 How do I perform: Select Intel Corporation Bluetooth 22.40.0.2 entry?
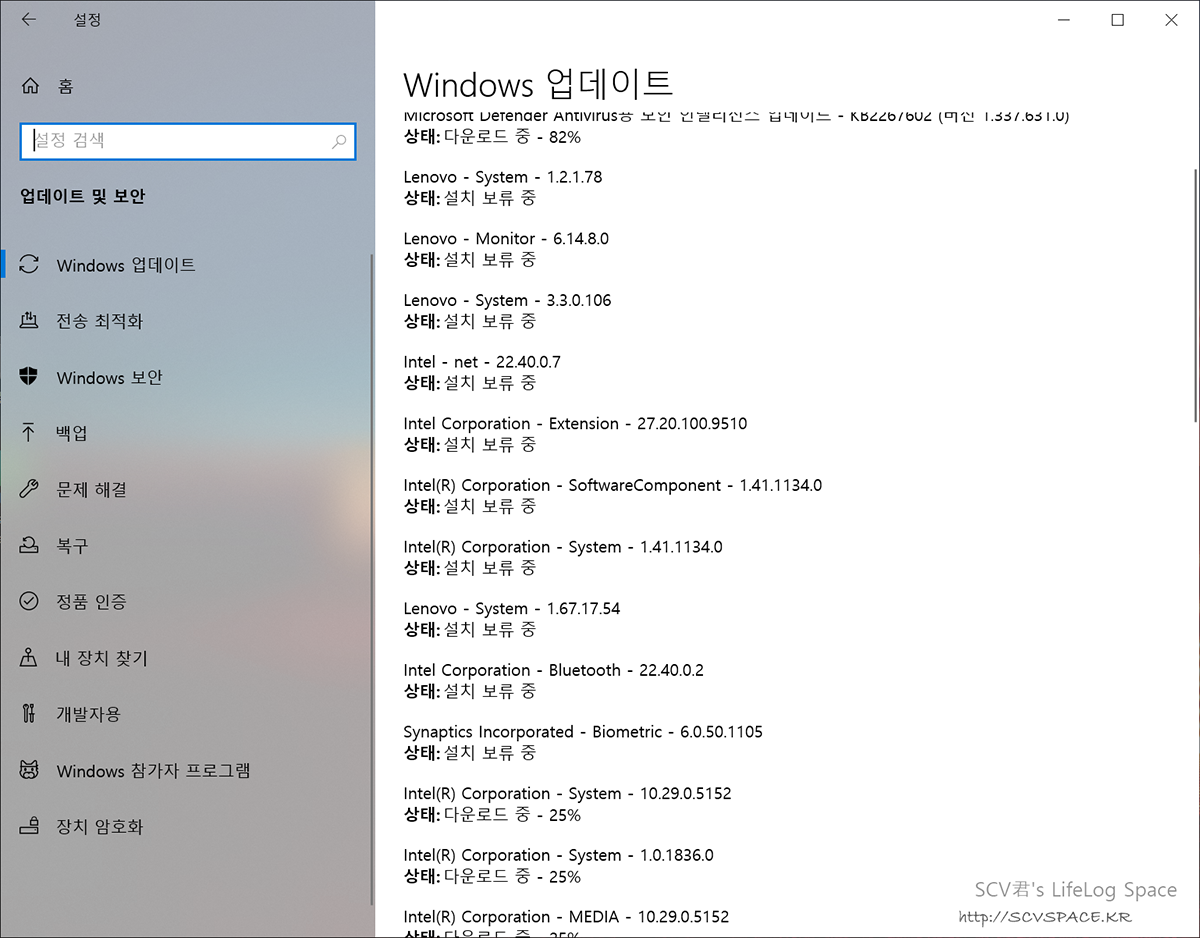pyautogui.click(x=554, y=670)
